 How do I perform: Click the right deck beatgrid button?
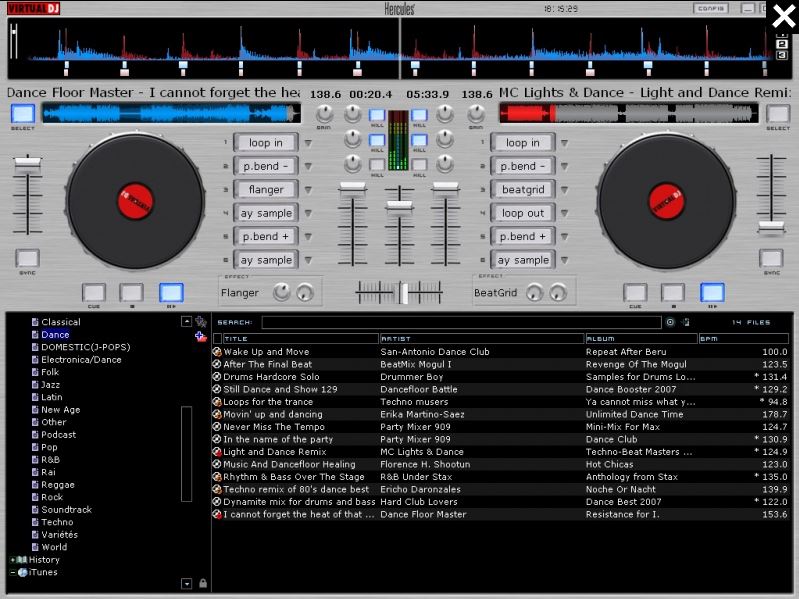523,189
